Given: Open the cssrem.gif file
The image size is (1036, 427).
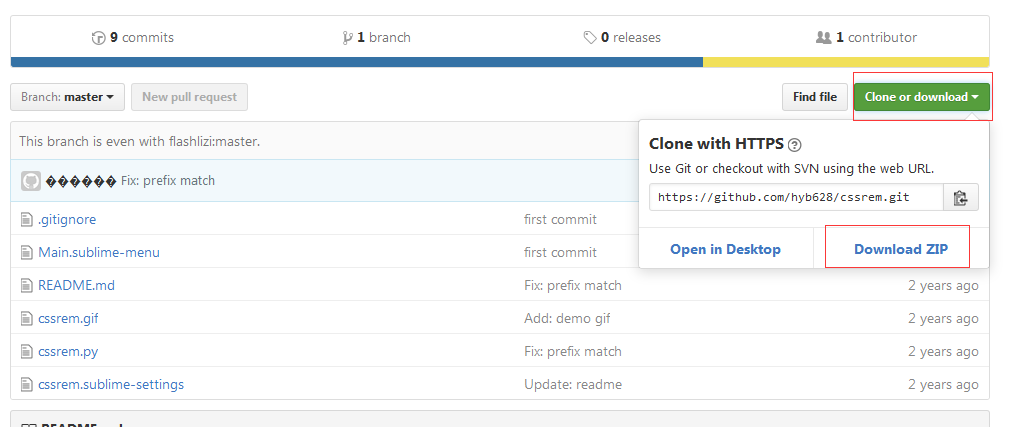Looking at the screenshot, I should click(68, 319).
